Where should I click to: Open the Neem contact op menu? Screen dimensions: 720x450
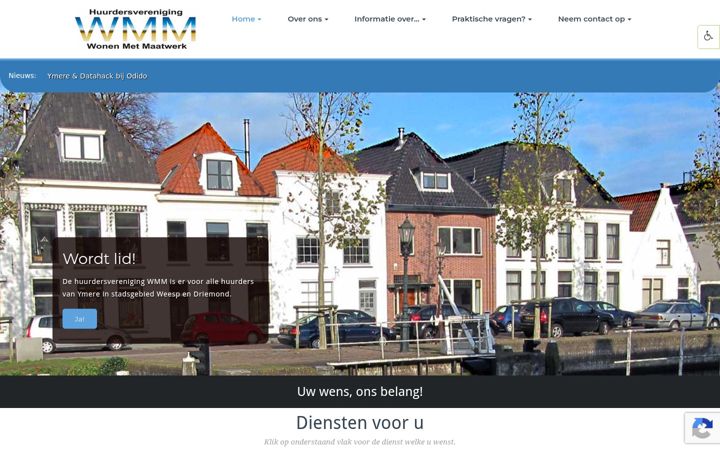594,19
